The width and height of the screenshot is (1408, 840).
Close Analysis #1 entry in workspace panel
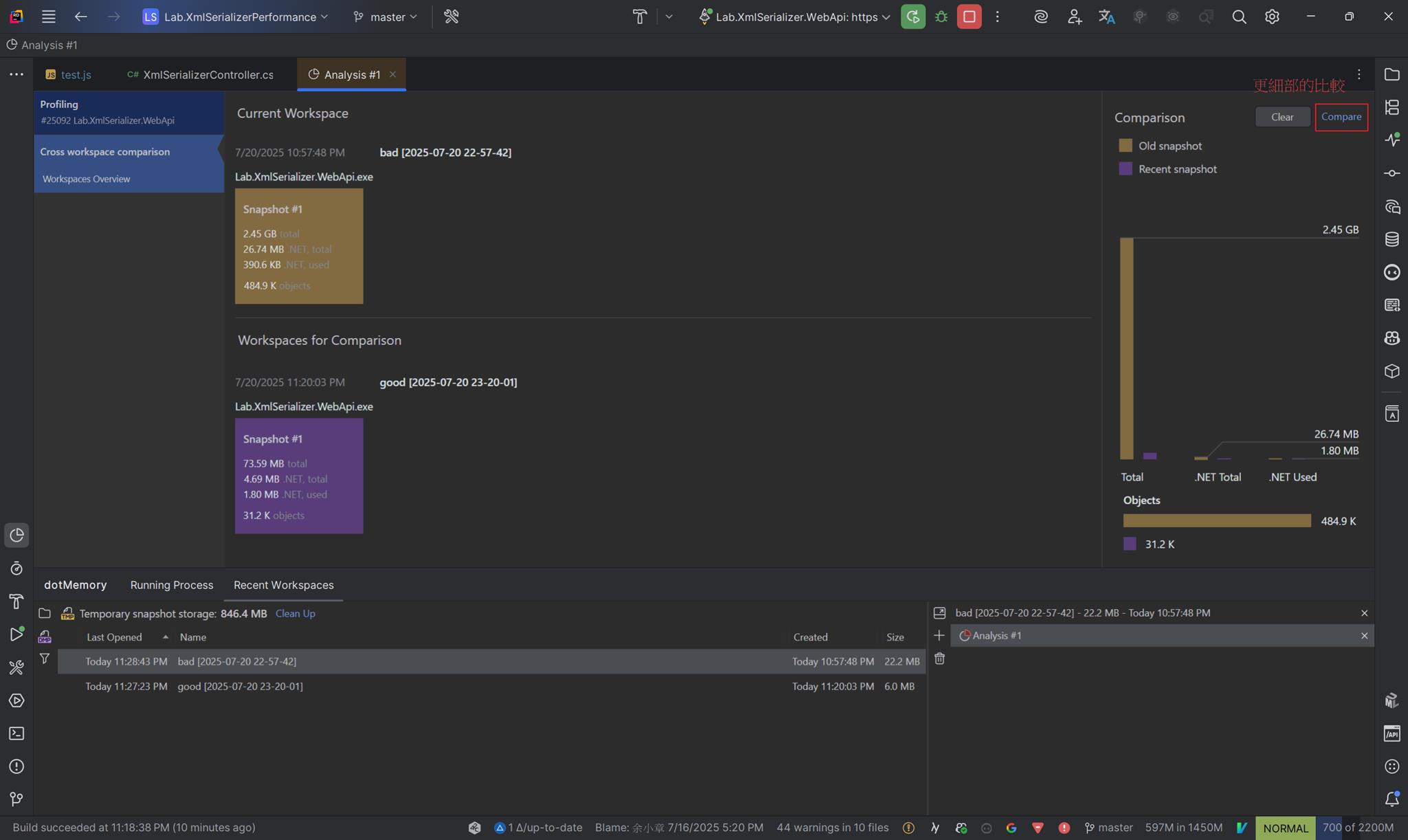(x=1364, y=636)
